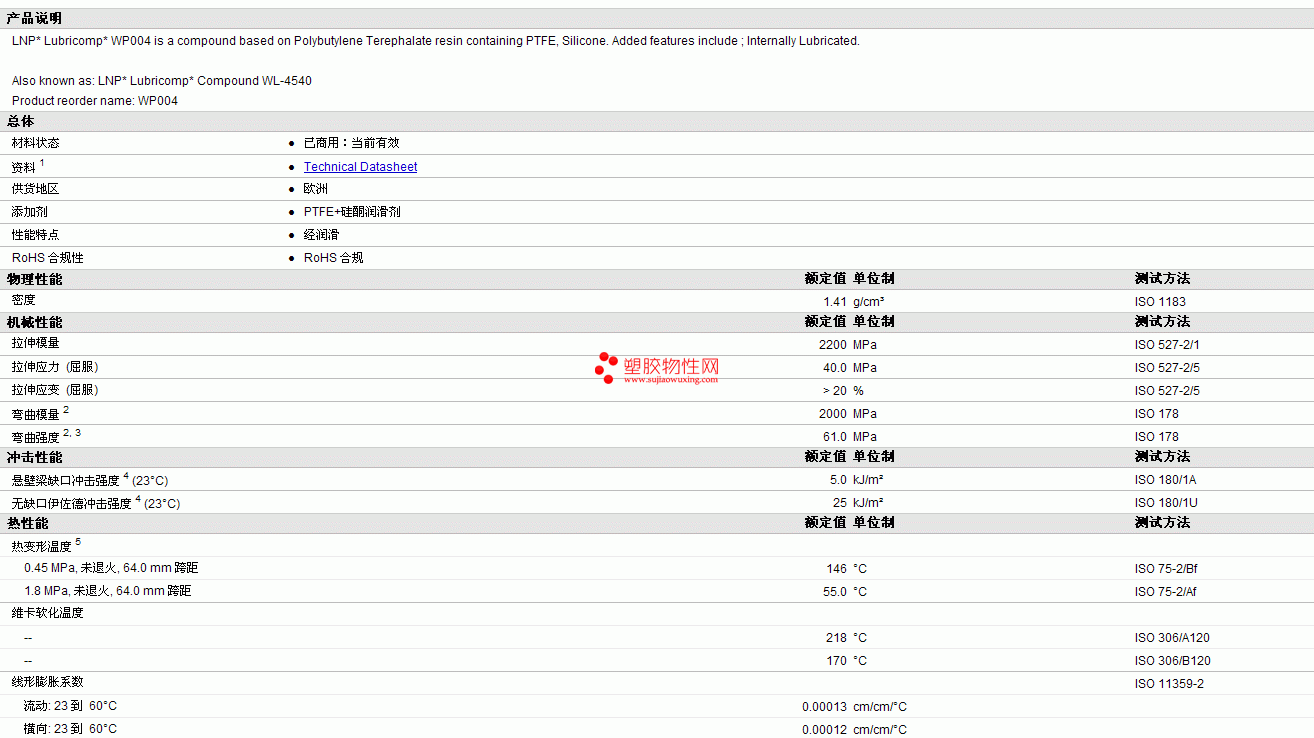Click the transverse expansion value 0.00012
The image size is (1314, 738).
tap(825, 730)
